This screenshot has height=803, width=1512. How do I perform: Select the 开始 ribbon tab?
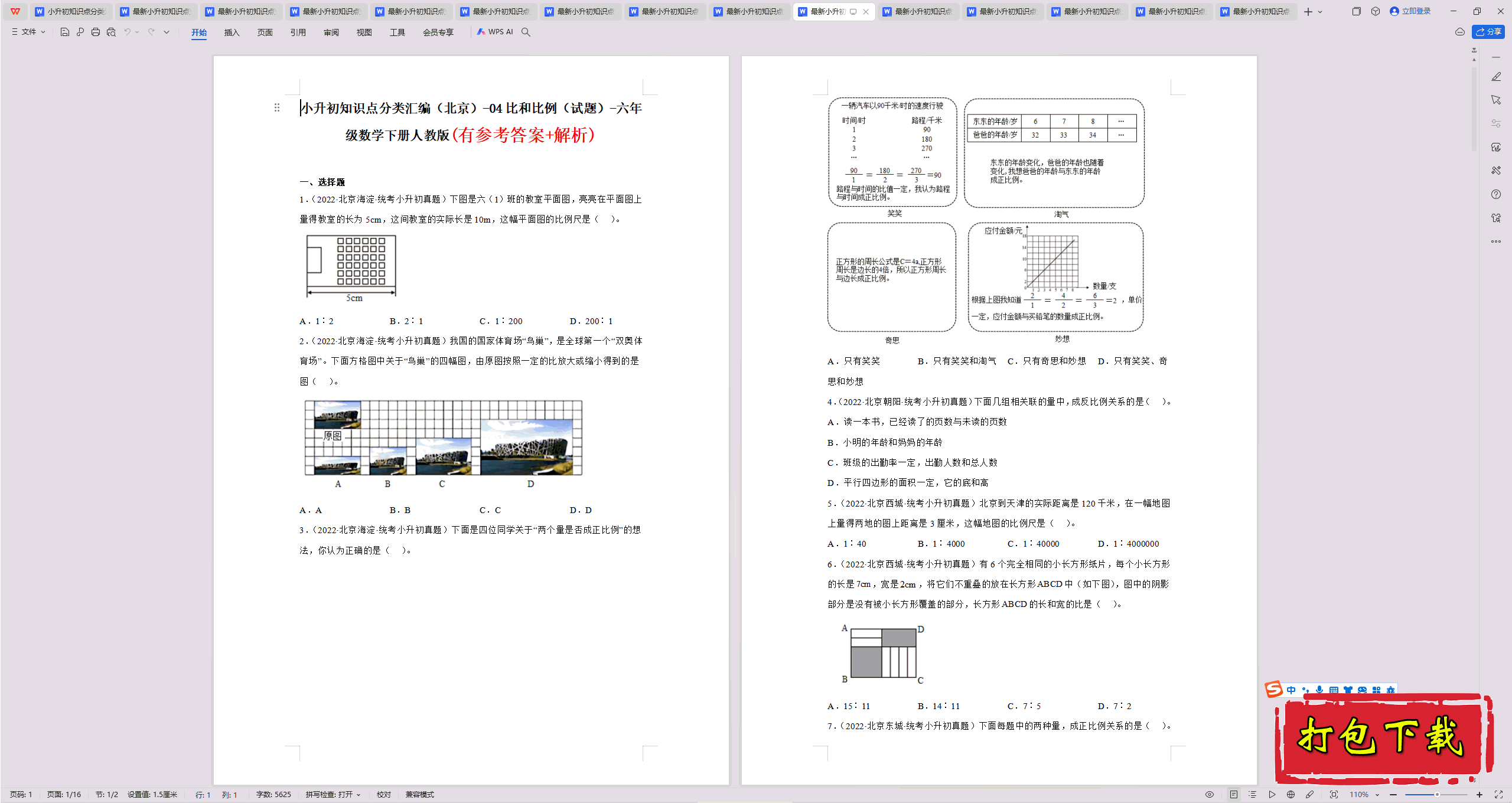tap(199, 32)
